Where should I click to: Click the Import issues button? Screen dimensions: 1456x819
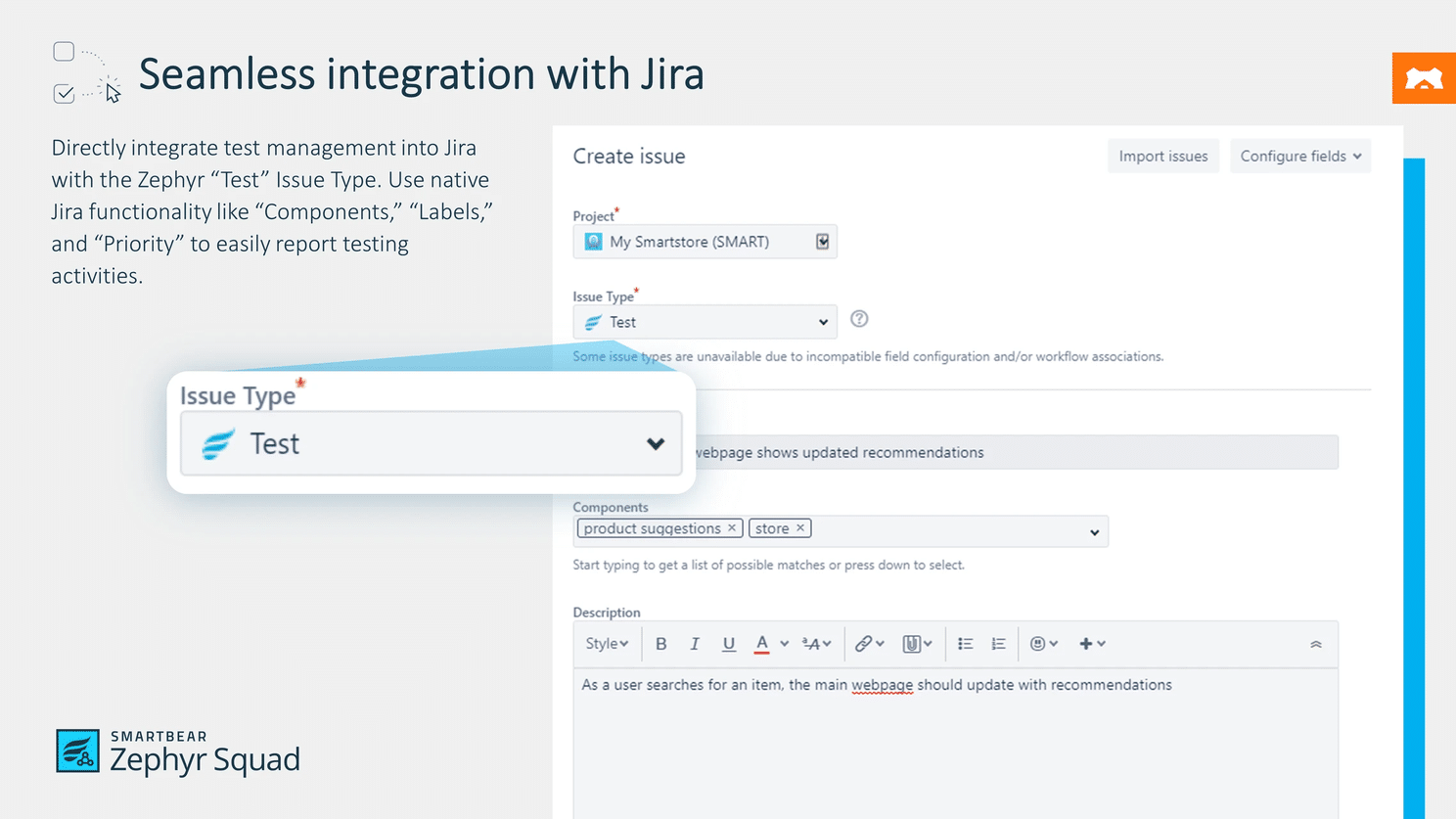1162,157
